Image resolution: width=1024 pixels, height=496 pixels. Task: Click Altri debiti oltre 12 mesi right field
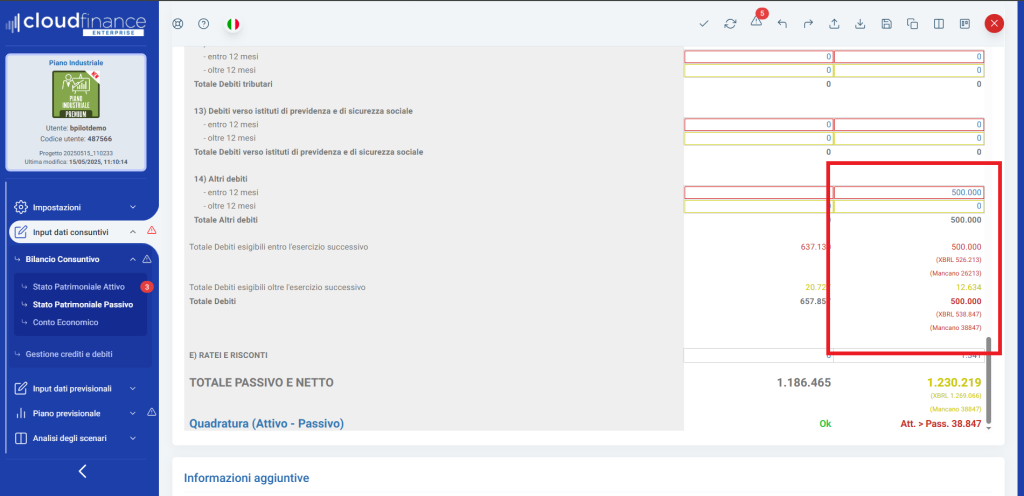(x=909, y=206)
